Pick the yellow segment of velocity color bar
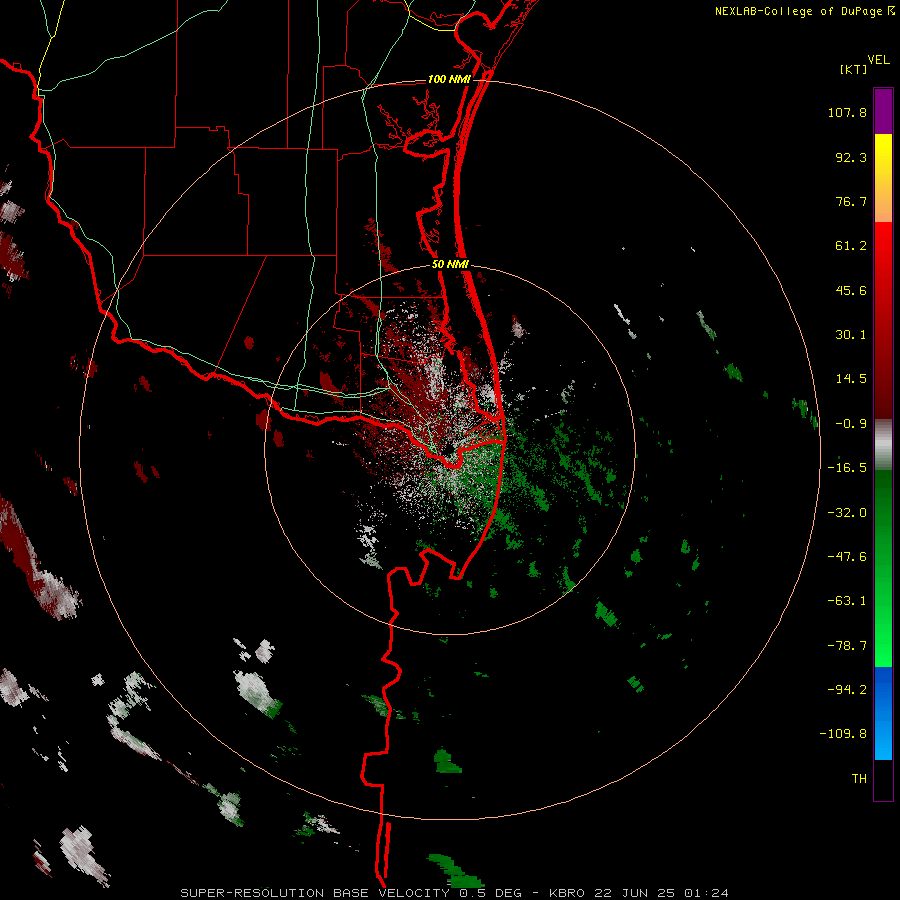Screen dimensions: 900x900 (x=883, y=178)
